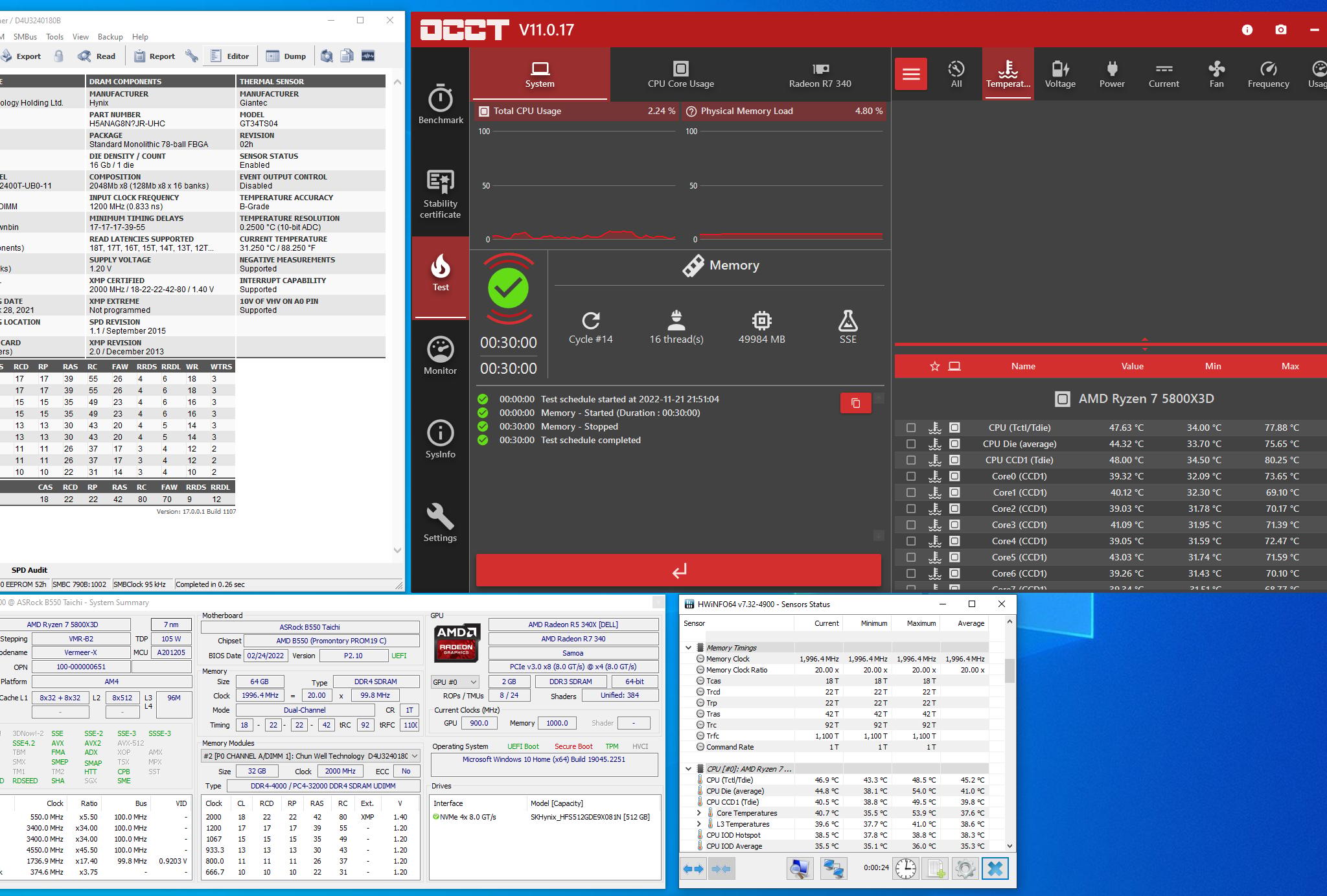Image resolution: width=1327 pixels, height=896 pixels.
Task: Open the memory module selector dropdown
Action: (310, 756)
